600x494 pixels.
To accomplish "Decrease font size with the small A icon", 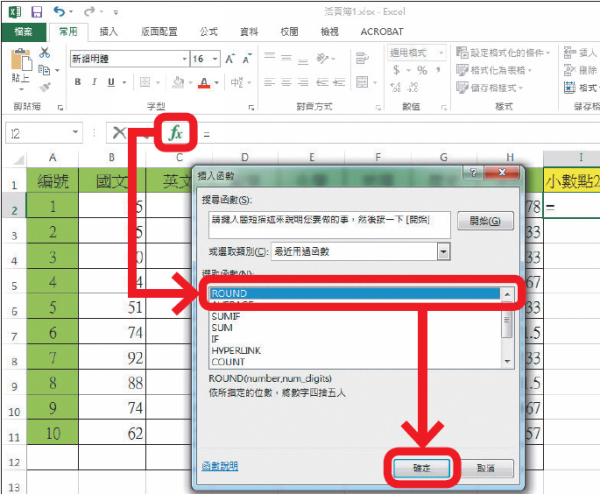I will [246, 59].
